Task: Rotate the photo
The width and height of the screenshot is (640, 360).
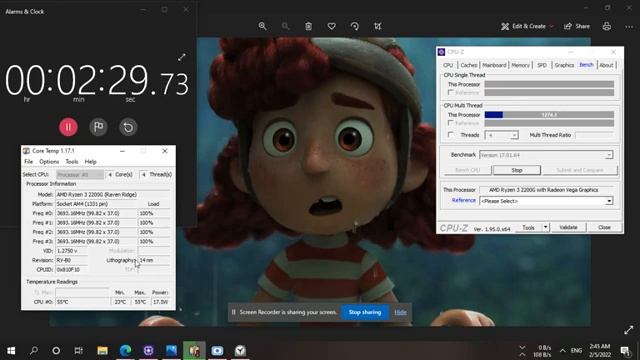Action: (x=355, y=26)
